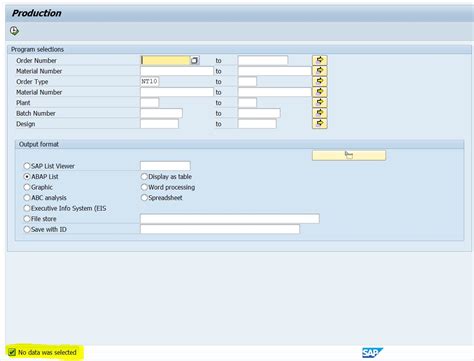Select Save with ID option
The width and height of the screenshot is (474, 361).
(27, 229)
